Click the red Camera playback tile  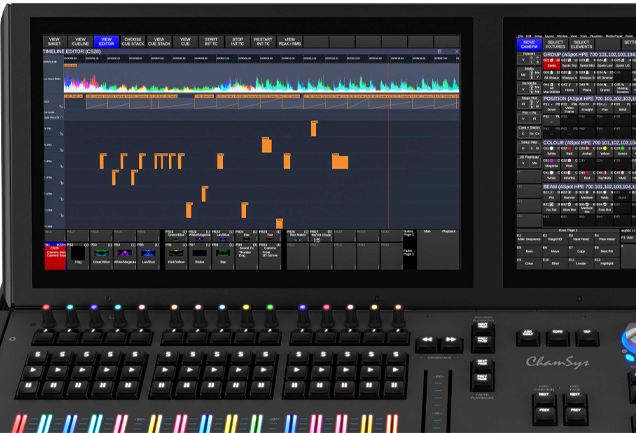(x=54, y=254)
